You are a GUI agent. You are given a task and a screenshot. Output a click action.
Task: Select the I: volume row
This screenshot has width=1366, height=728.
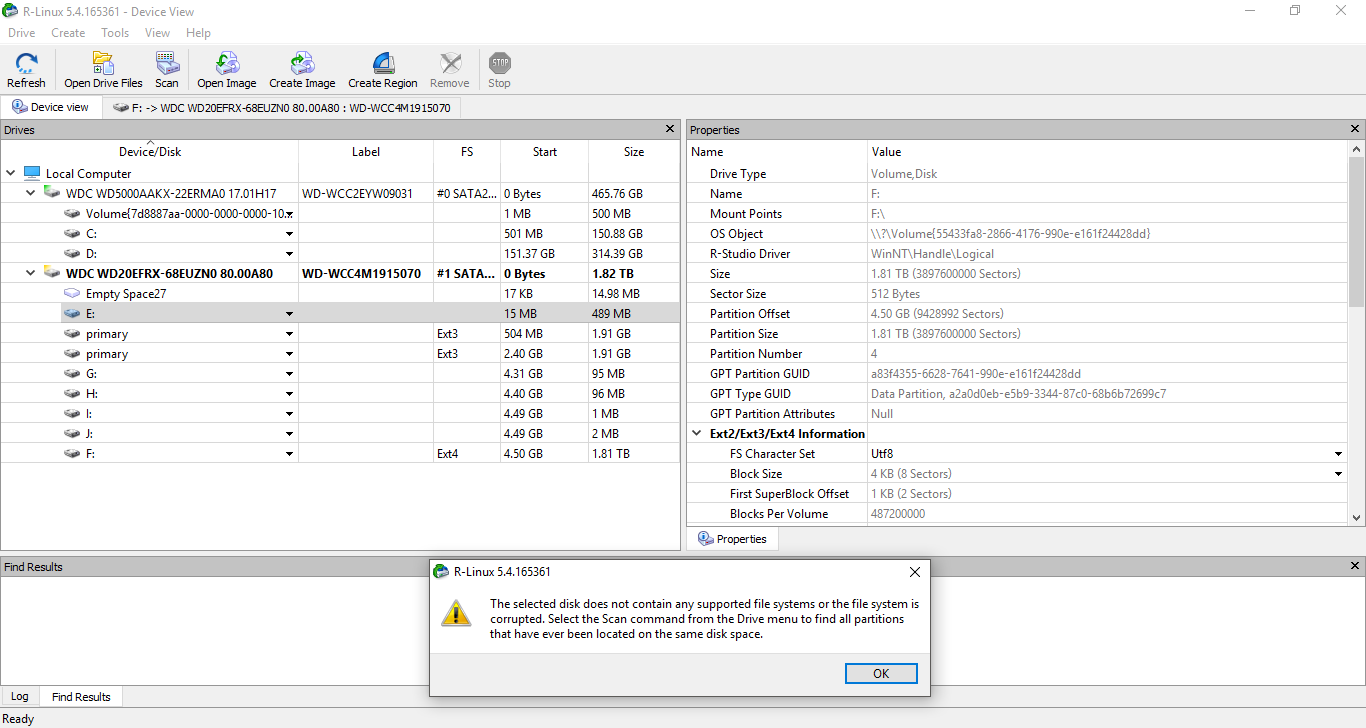(x=340, y=413)
